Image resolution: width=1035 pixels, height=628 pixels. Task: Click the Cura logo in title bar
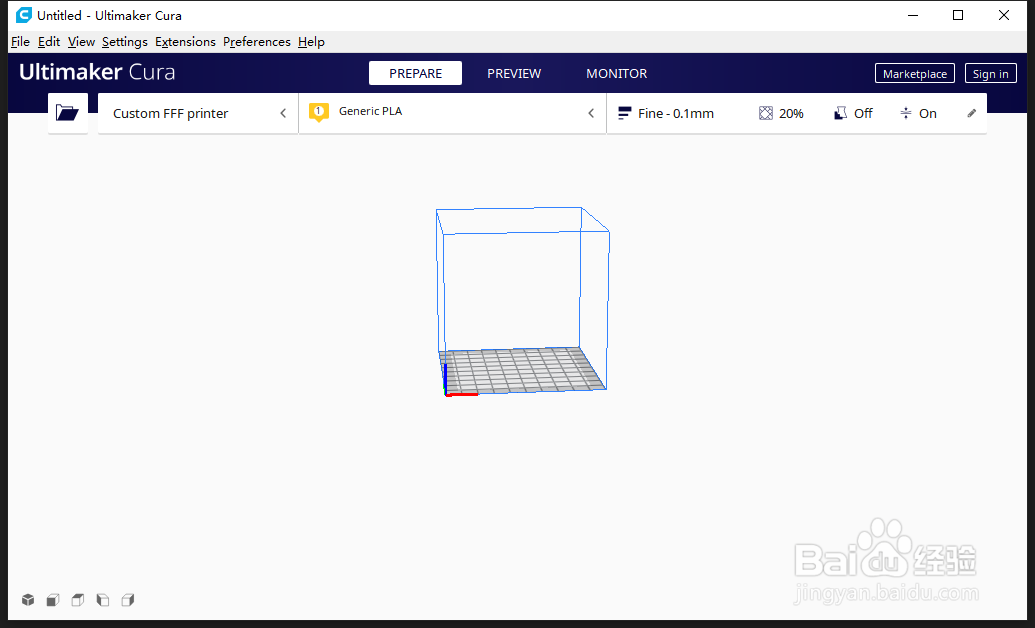point(24,15)
